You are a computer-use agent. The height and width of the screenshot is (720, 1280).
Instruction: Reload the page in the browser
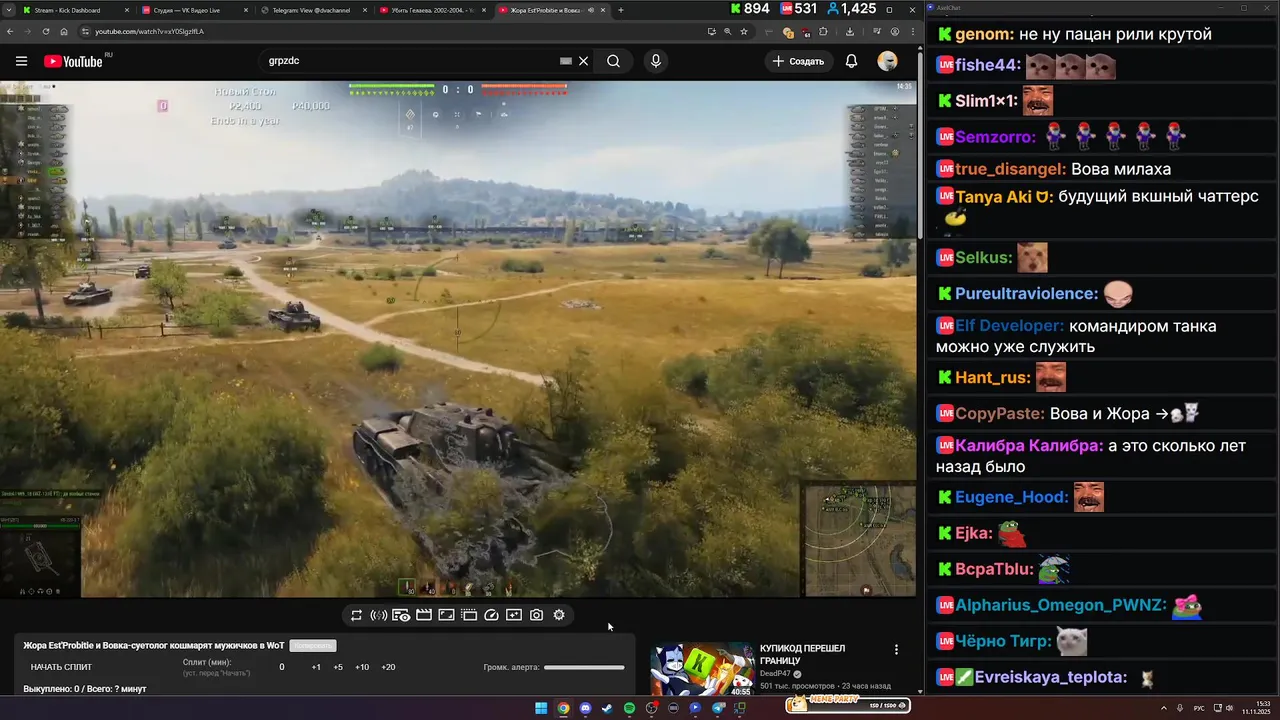(45, 31)
